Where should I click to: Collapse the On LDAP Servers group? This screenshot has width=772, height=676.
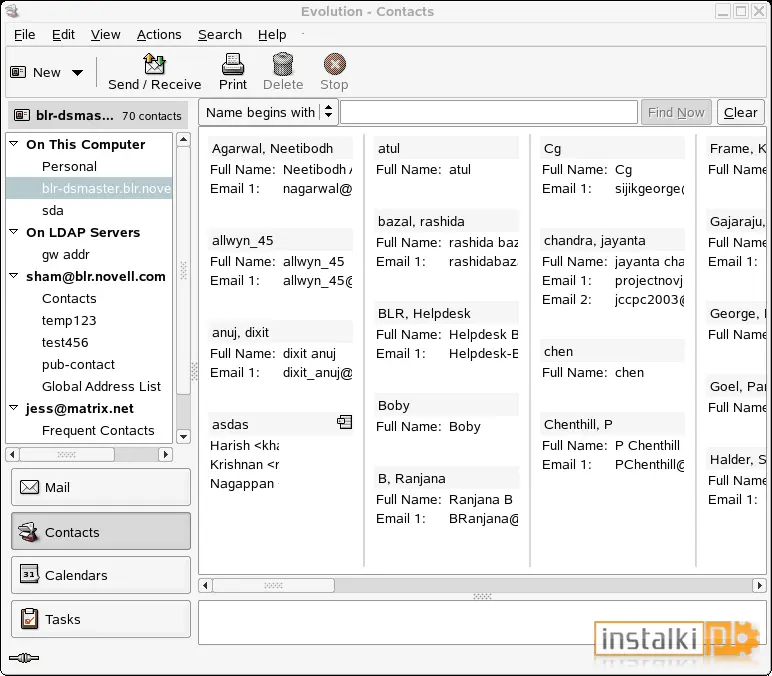tap(14, 231)
